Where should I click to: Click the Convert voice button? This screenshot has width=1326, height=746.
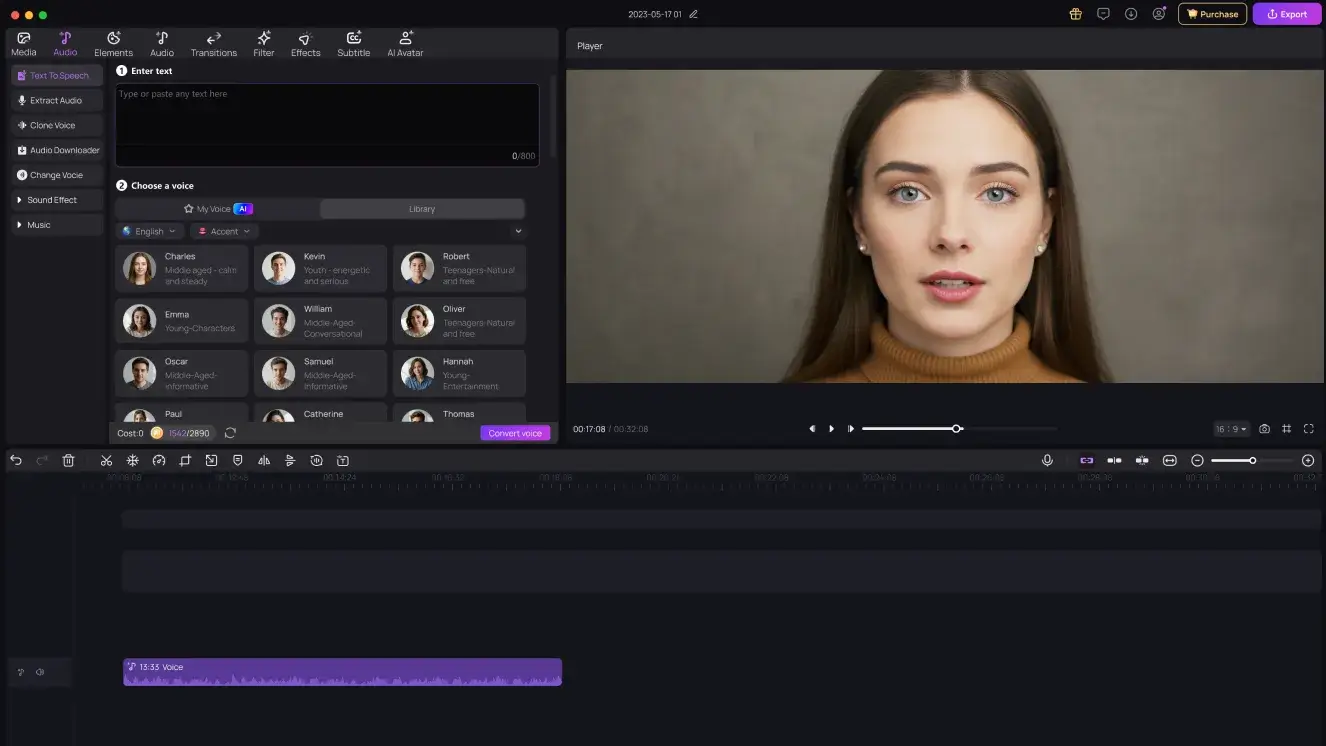pyautogui.click(x=515, y=433)
